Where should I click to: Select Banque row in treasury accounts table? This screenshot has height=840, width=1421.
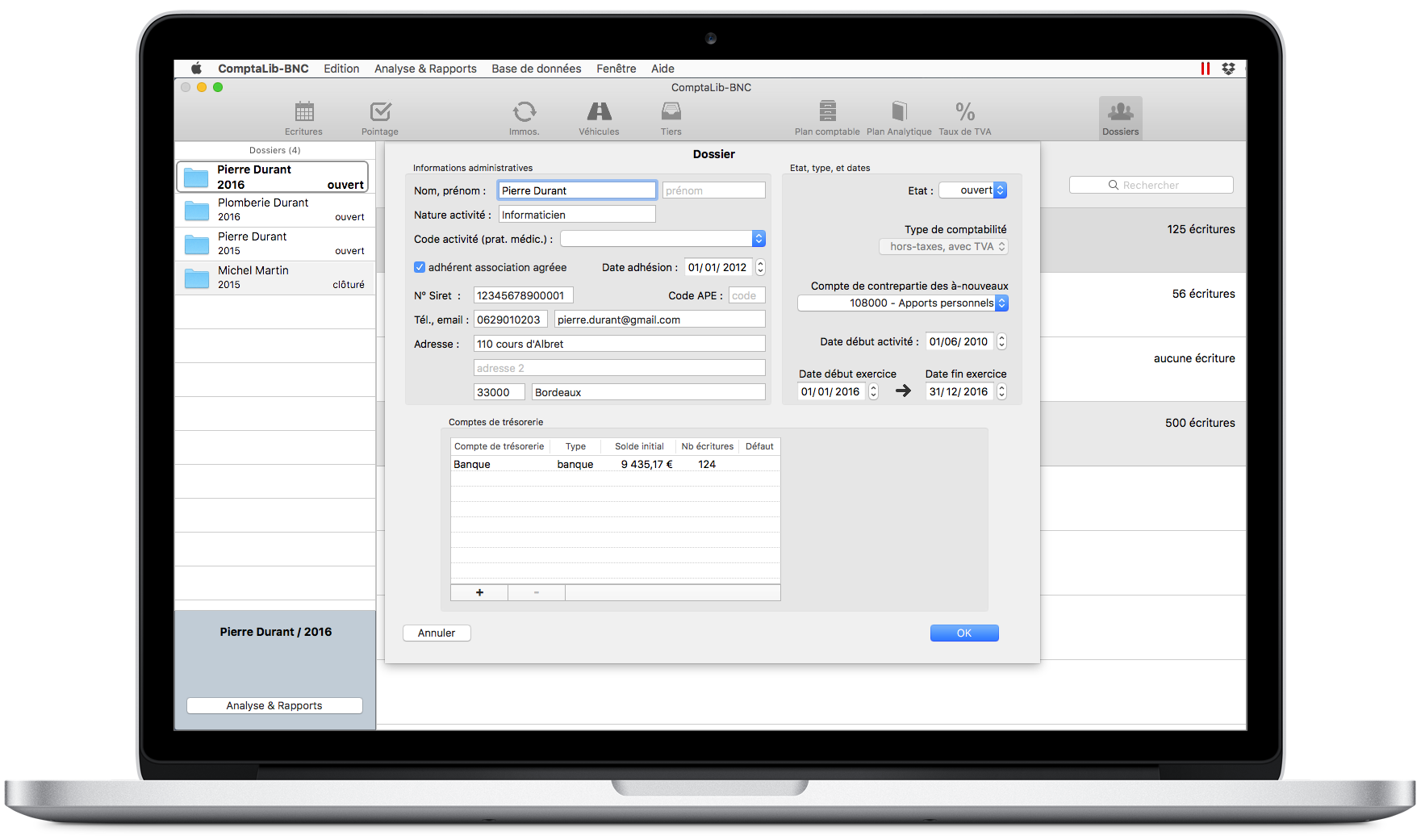click(616, 464)
